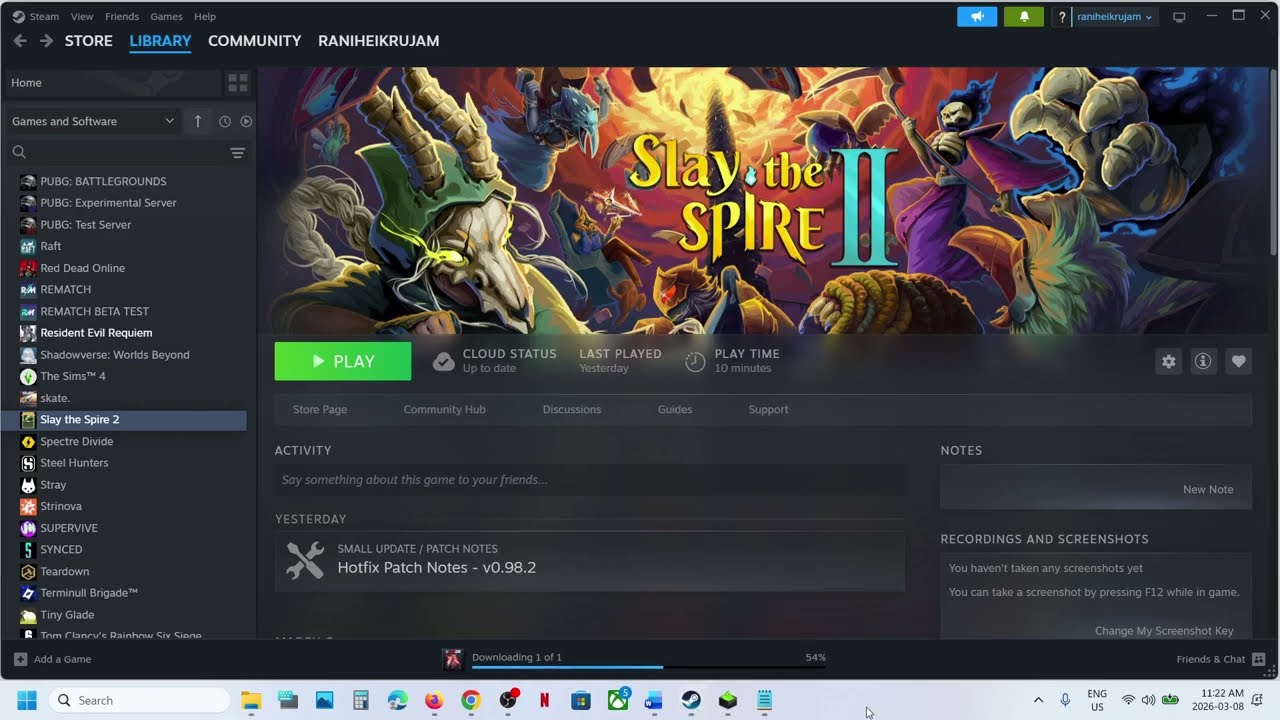Click the cloud status checkmark icon

click(x=443, y=362)
